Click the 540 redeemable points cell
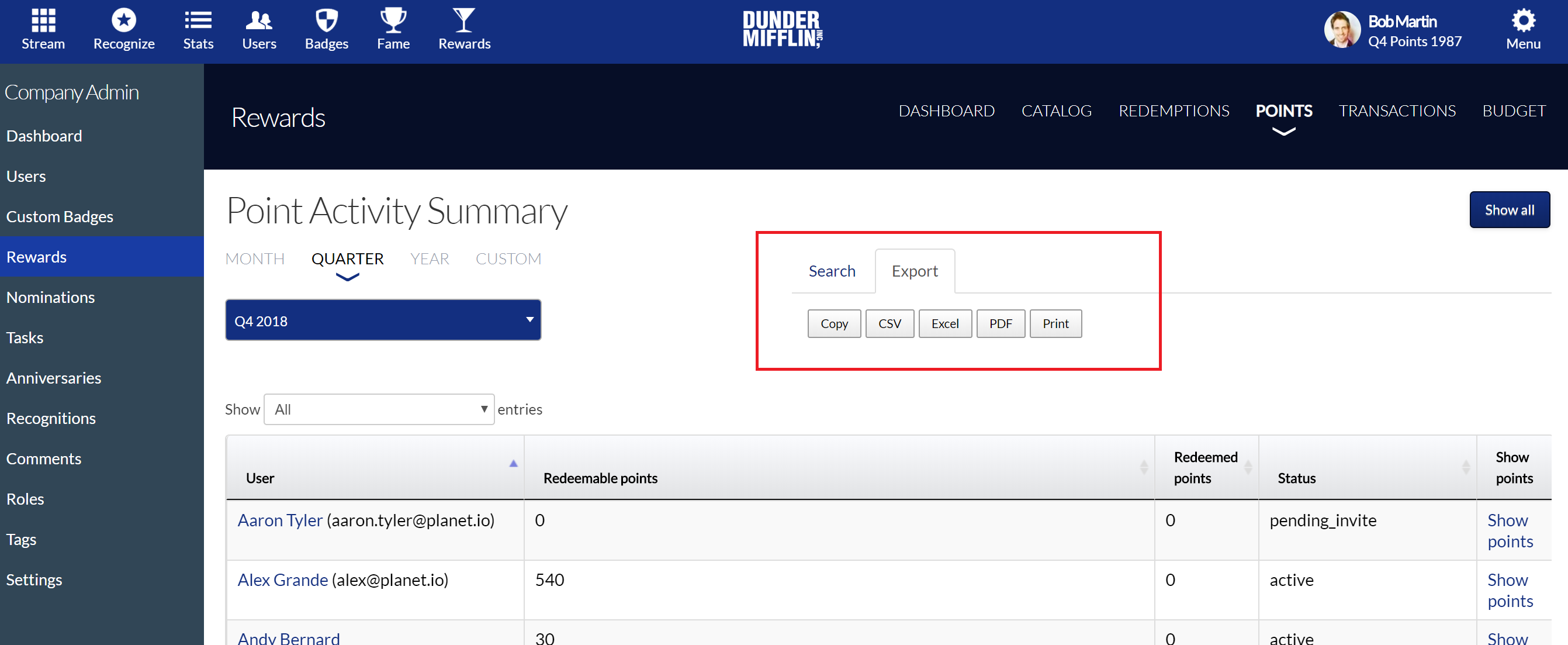 839,590
